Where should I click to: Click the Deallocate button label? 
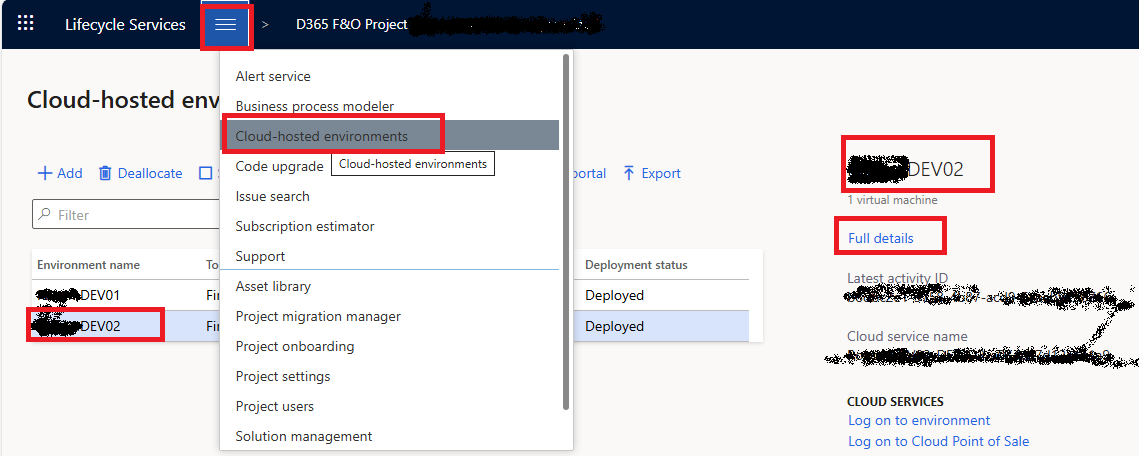150,174
